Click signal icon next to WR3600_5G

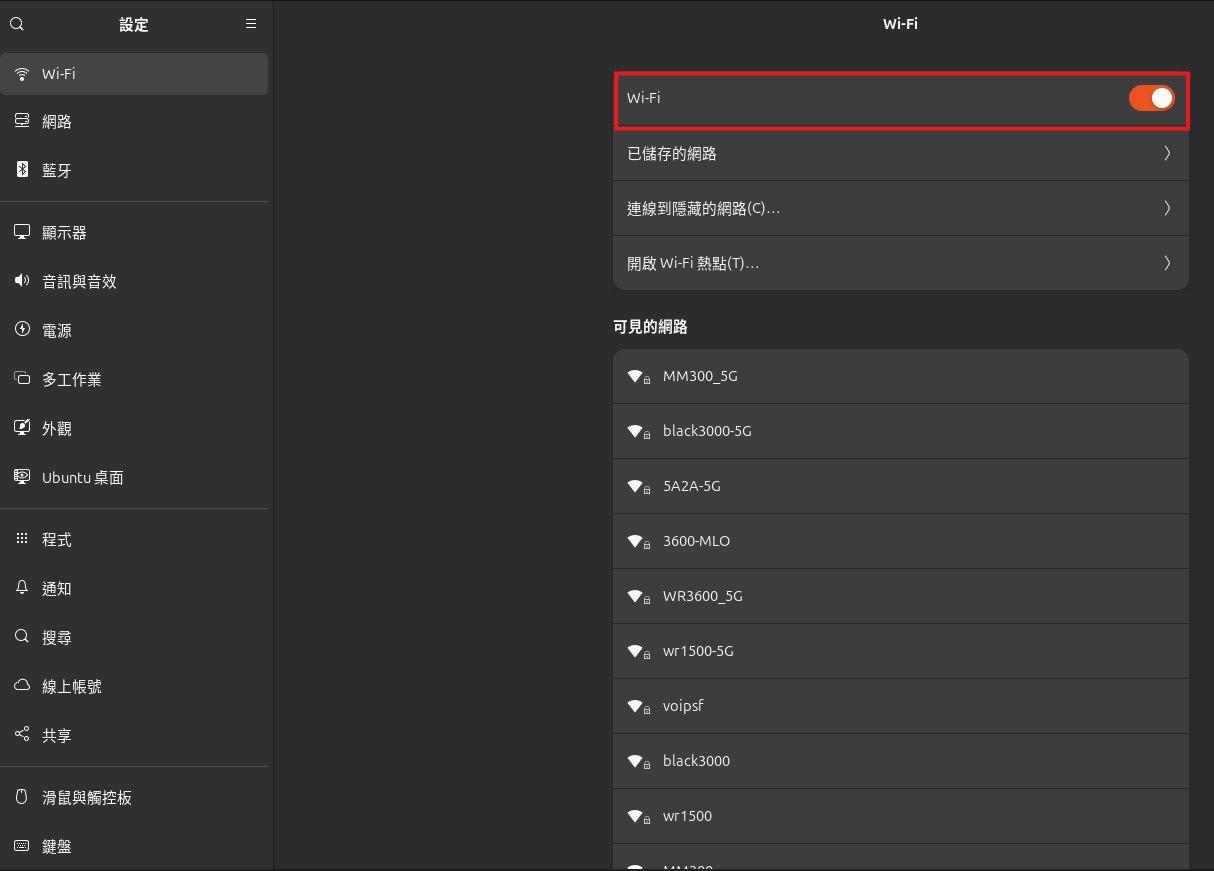(x=638, y=597)
